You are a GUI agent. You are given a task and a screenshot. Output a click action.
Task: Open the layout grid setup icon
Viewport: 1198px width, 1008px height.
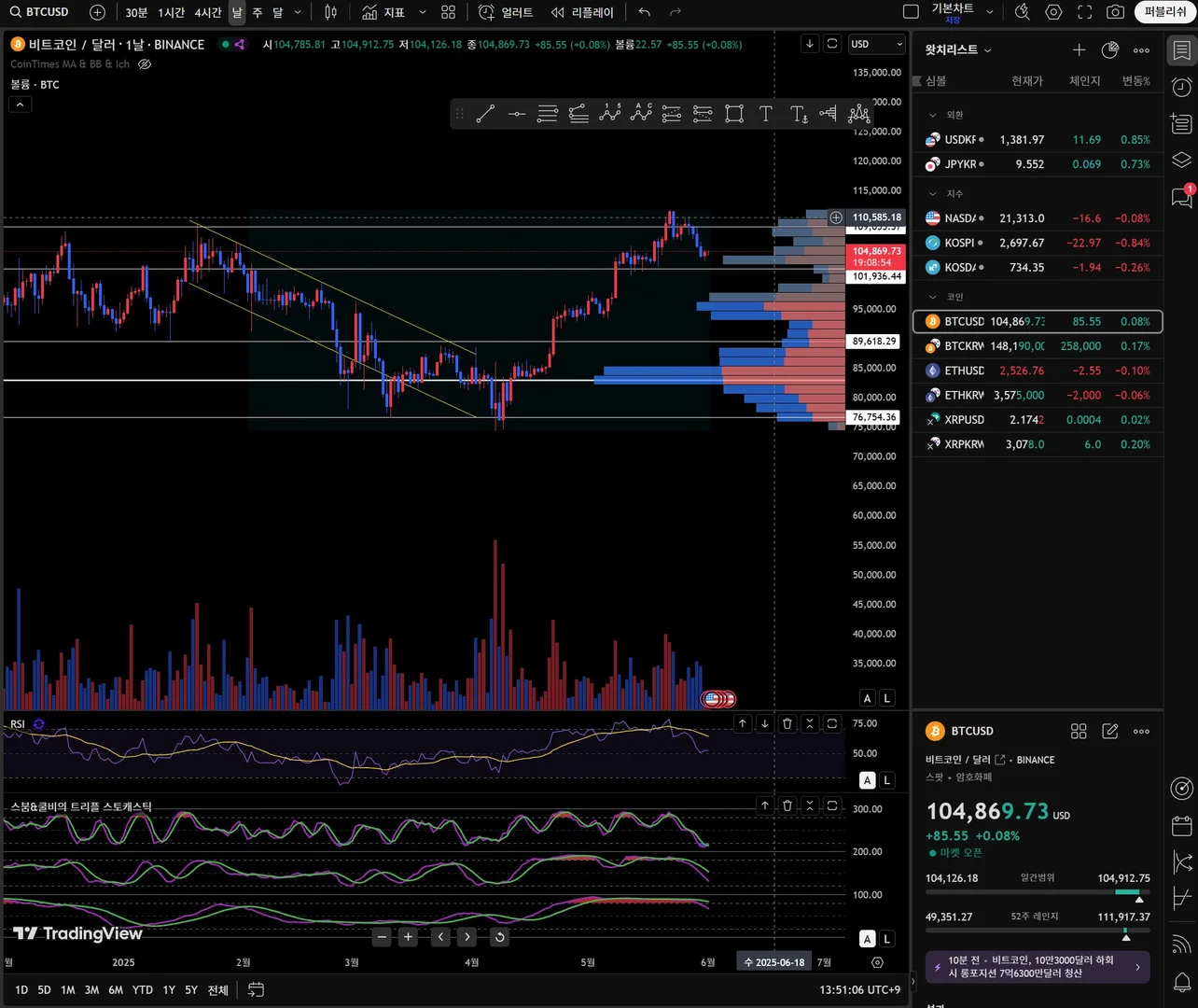click(449, 12)
